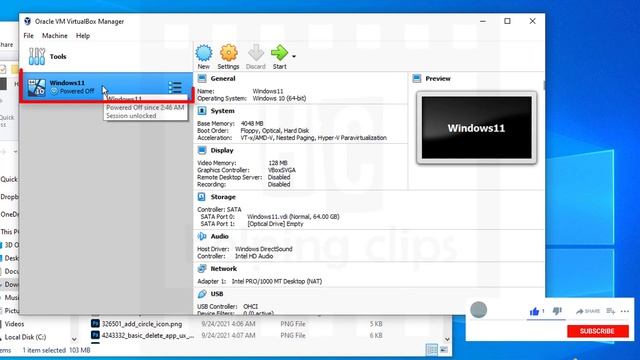Click the VBoxSVGA graphics controller value
Viewport: 640px width, 360px height.
(282, 170)
